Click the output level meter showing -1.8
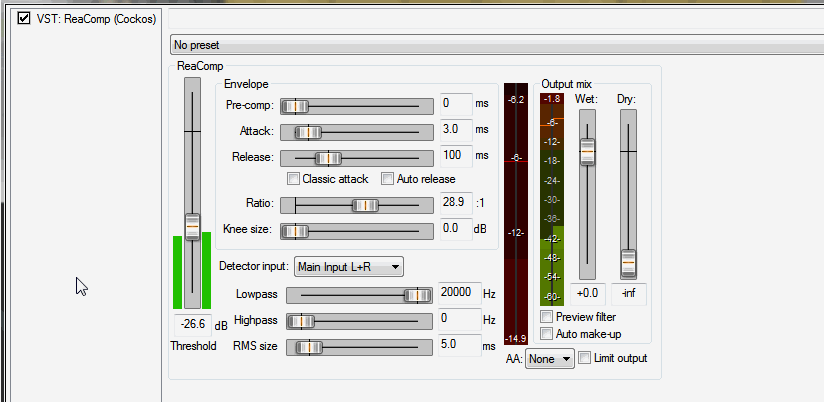Screen dimensions: 824x402 coord(552,200)
